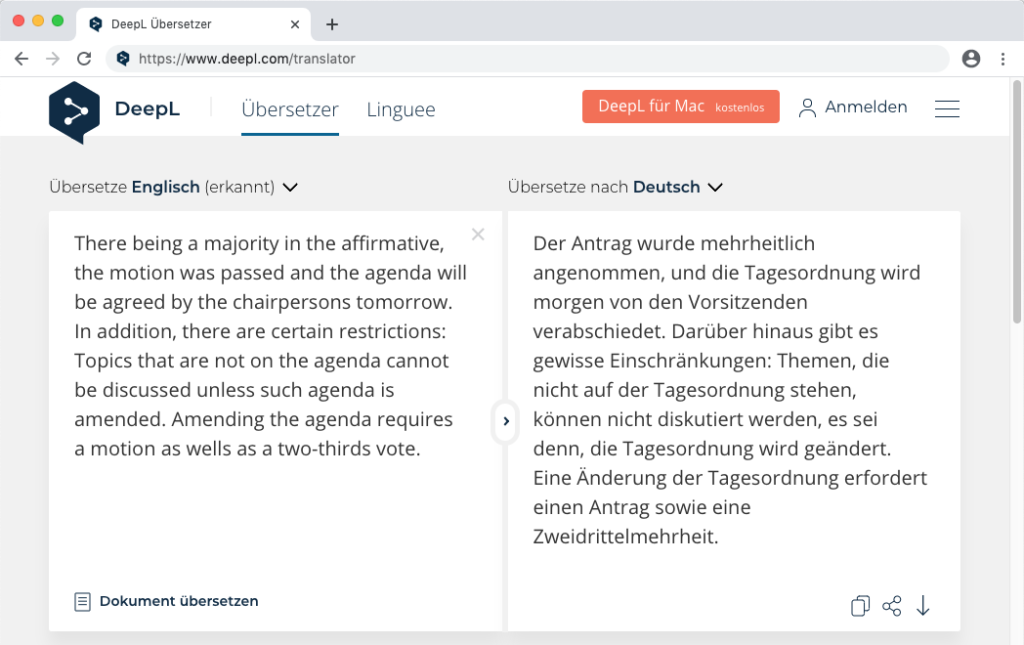The height and width of the screenshot is (645, 1024).
Task: Click the Anmelden login link
Action: 853,107
